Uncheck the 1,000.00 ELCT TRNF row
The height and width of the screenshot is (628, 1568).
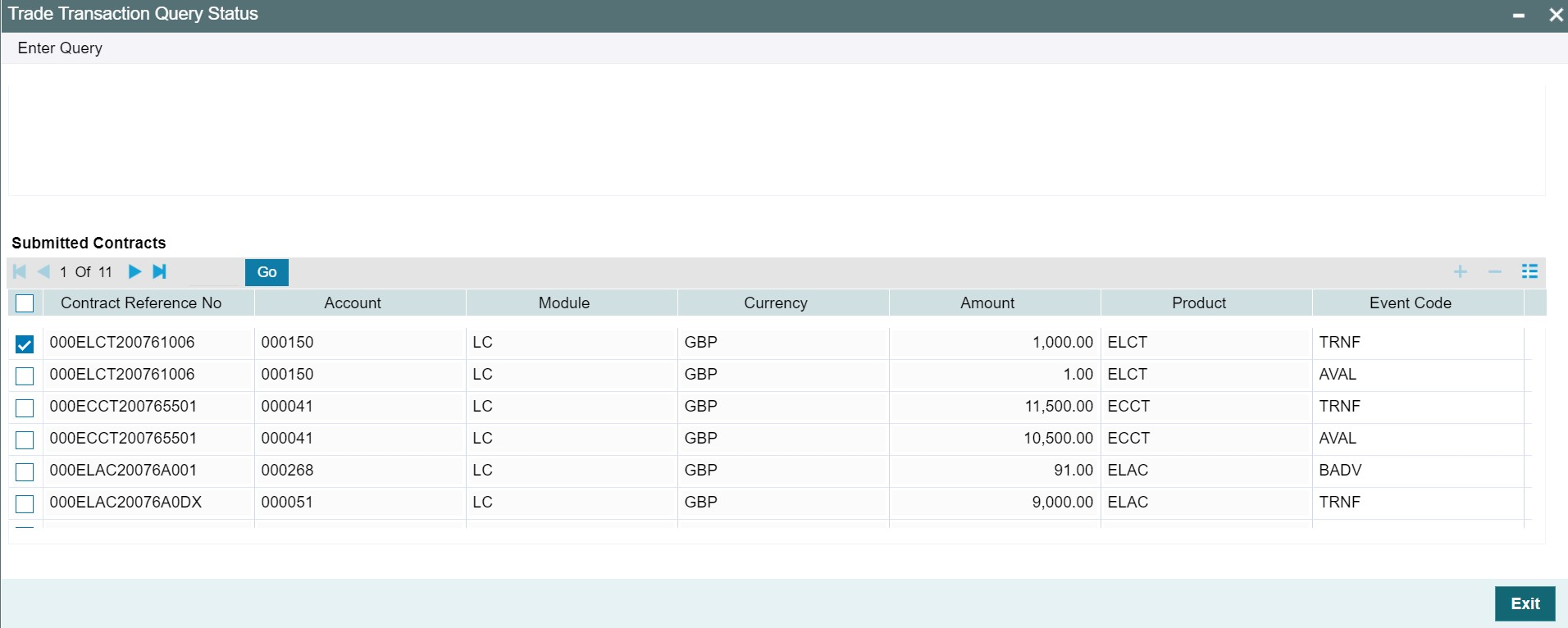tap(25, 344)
